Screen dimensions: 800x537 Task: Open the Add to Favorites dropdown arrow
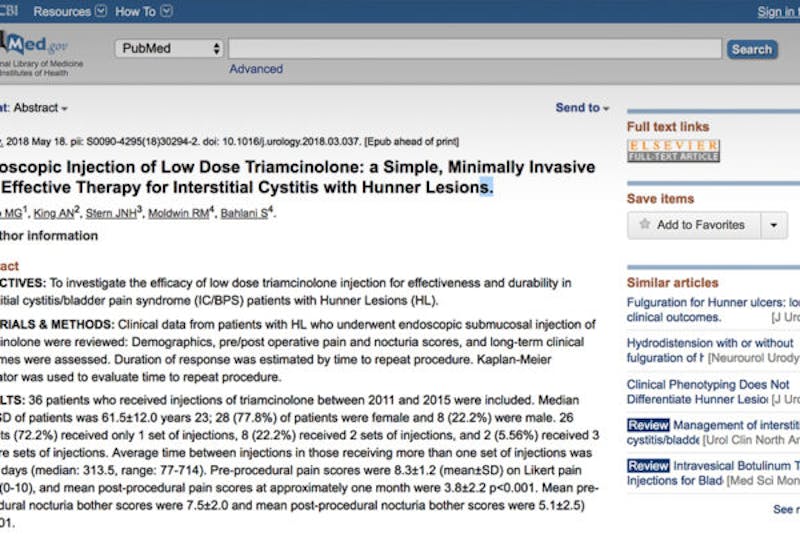click(773, 225)
